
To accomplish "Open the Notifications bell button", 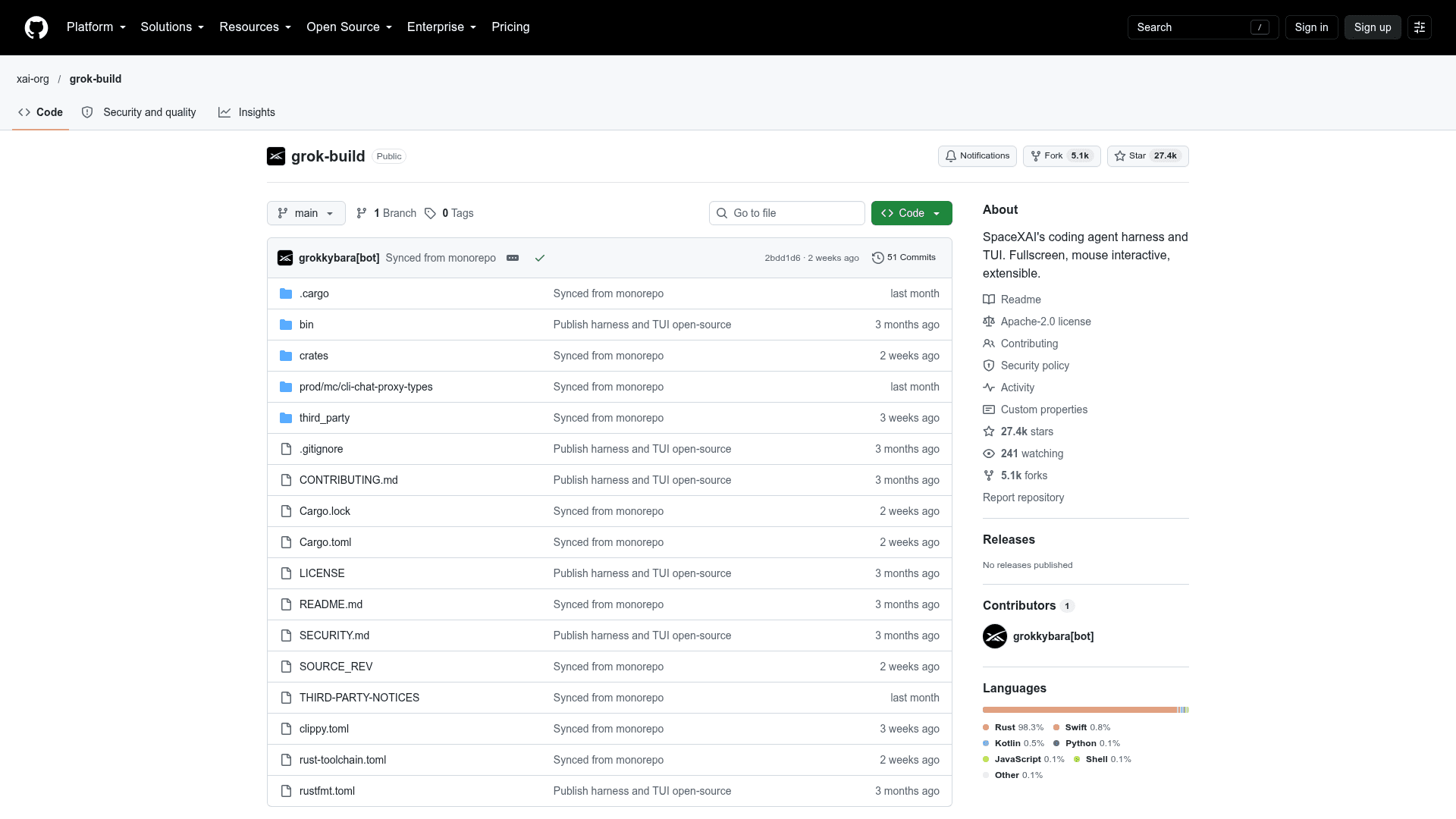I will [x=977, y=156].
